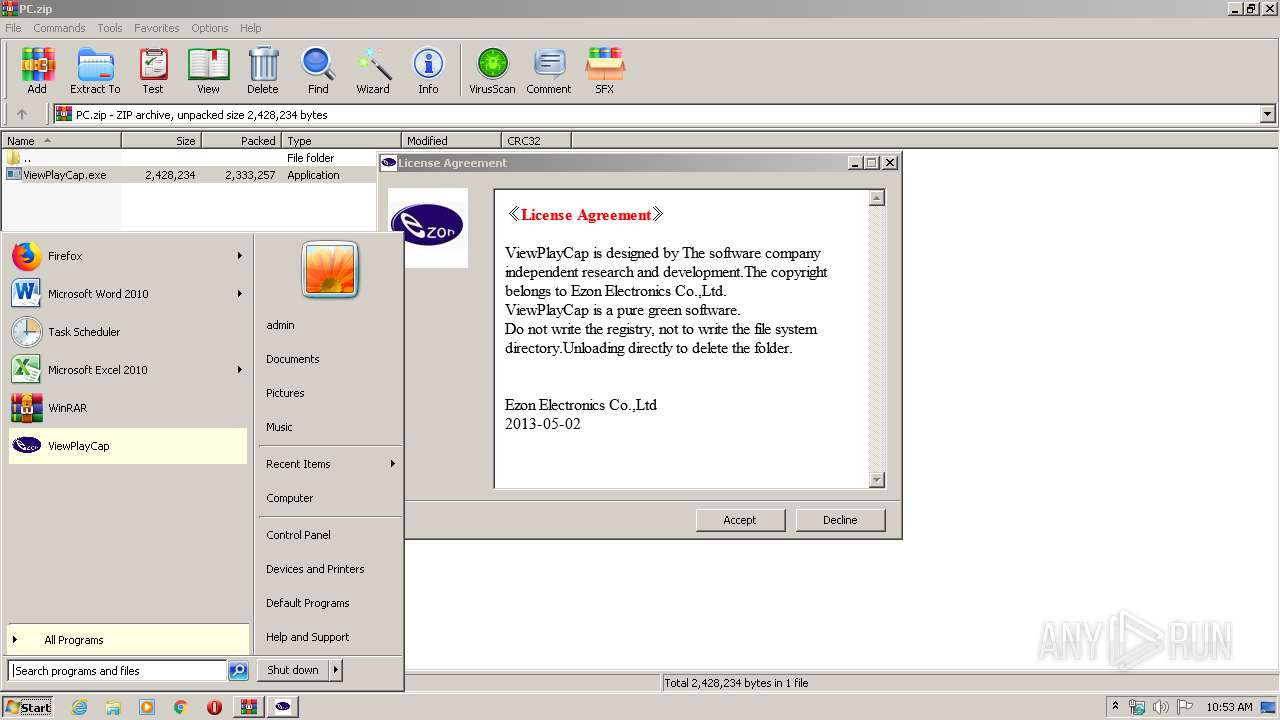Click the volume speaker tray icon
The height and width of the screenshot is (720, 1280).
1160,707
